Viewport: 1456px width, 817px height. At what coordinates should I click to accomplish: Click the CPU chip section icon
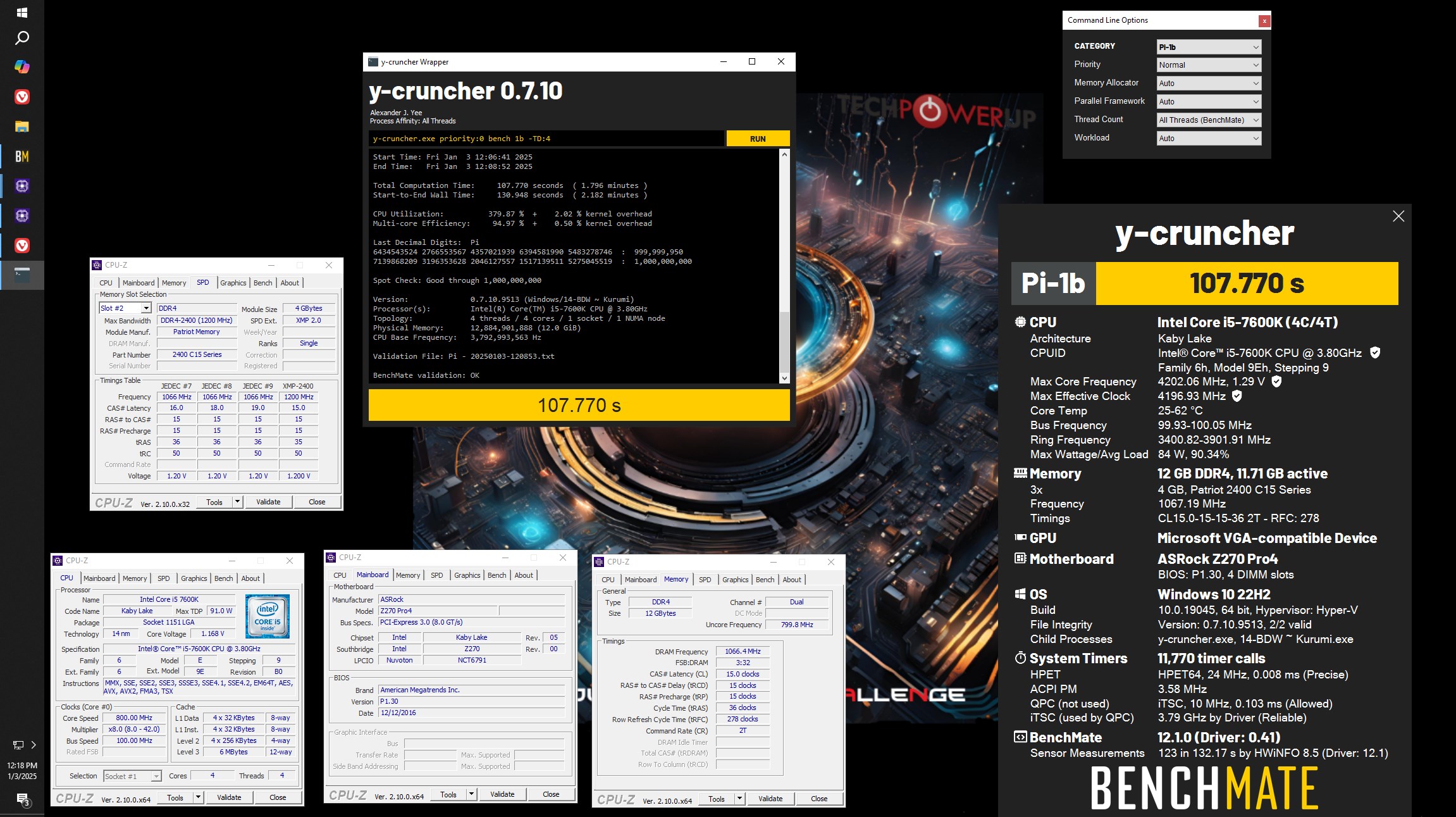(x=1020, y=321)
